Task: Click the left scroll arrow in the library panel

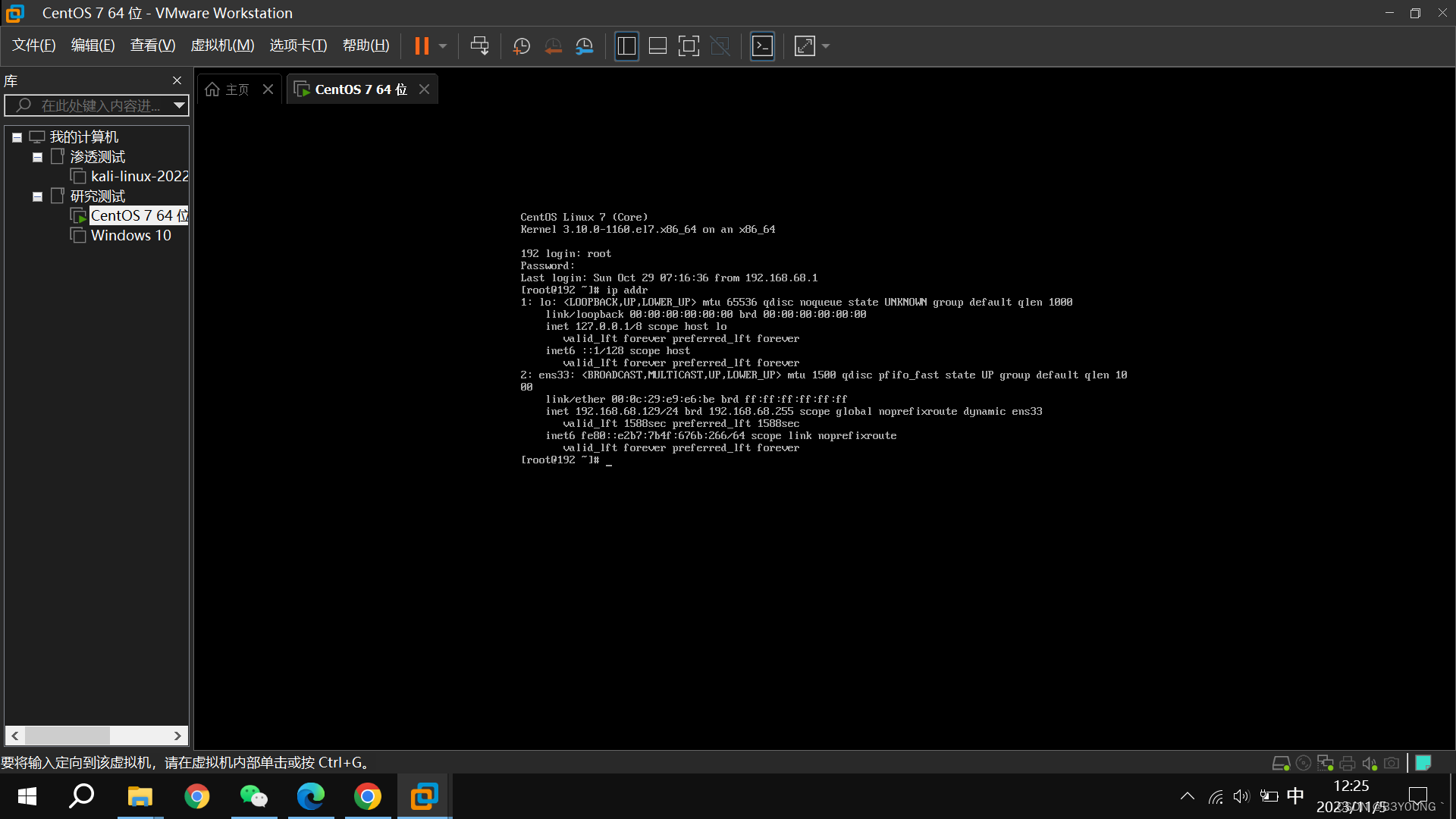Action: pos(14,736)
